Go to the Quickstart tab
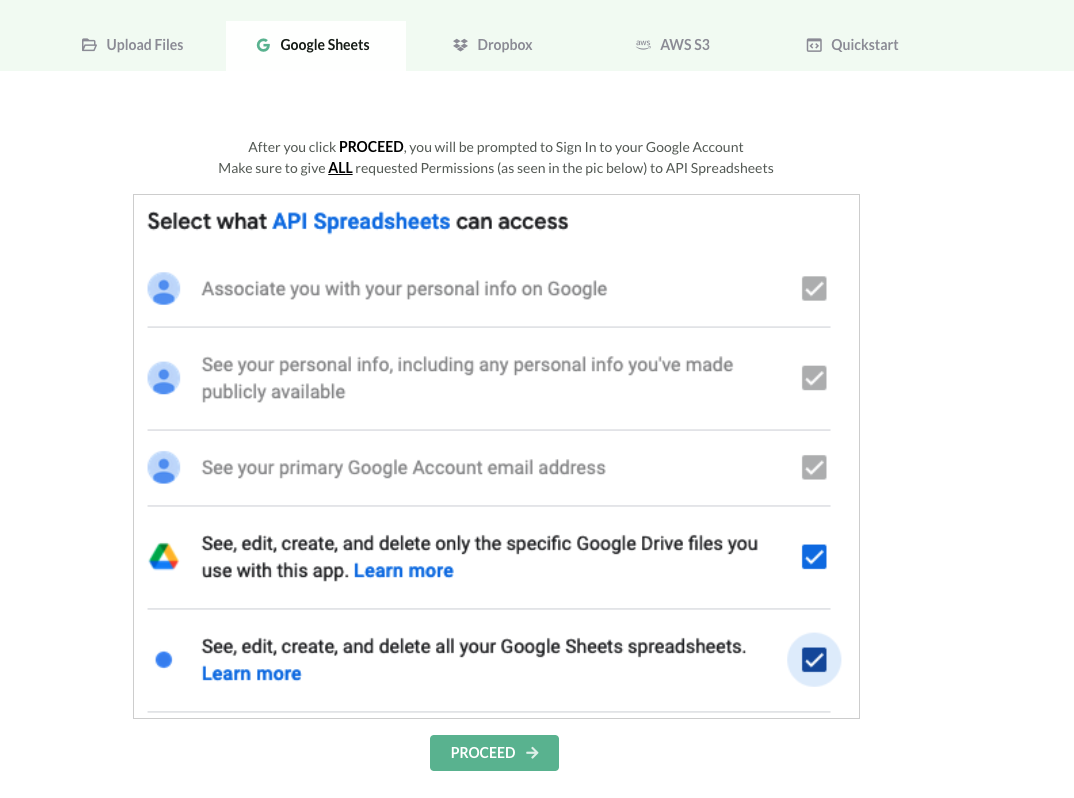The height and width of the screenshot is (798, 1074). tap(853, 45)
